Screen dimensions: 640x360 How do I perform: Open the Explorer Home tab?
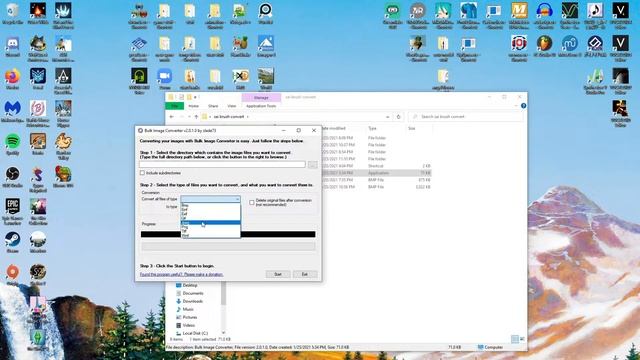pos(193,106)
